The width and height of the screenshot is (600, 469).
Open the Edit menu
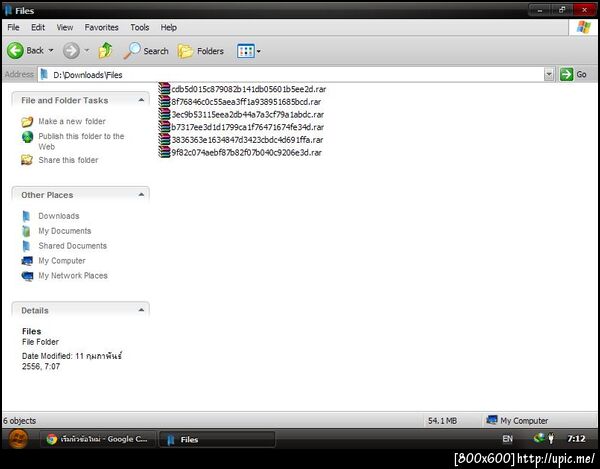(38, 28)
